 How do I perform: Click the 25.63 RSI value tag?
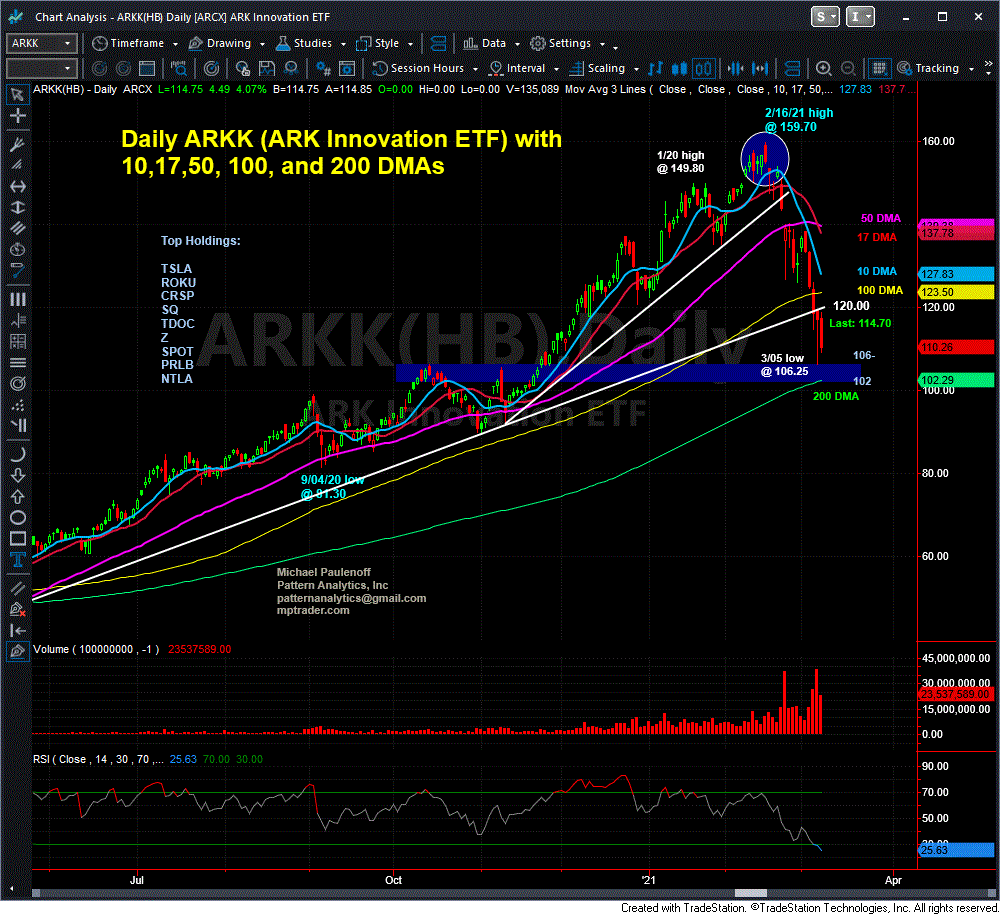955,850
